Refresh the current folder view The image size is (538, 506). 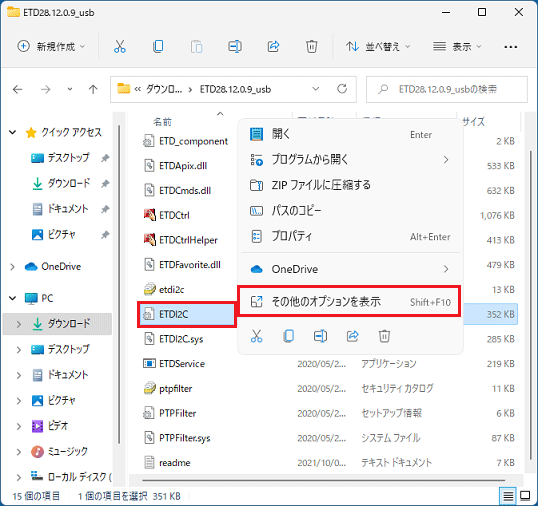pyautogui.click(x=342, y=89)
